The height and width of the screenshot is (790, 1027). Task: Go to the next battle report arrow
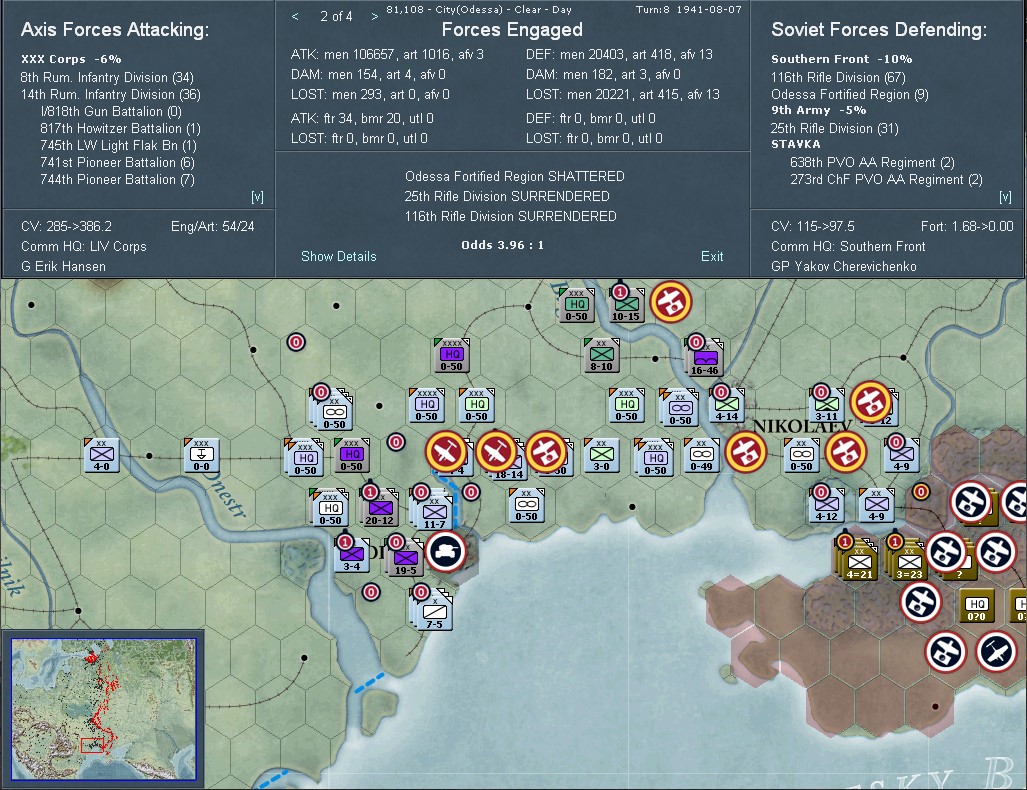point(375,16)
